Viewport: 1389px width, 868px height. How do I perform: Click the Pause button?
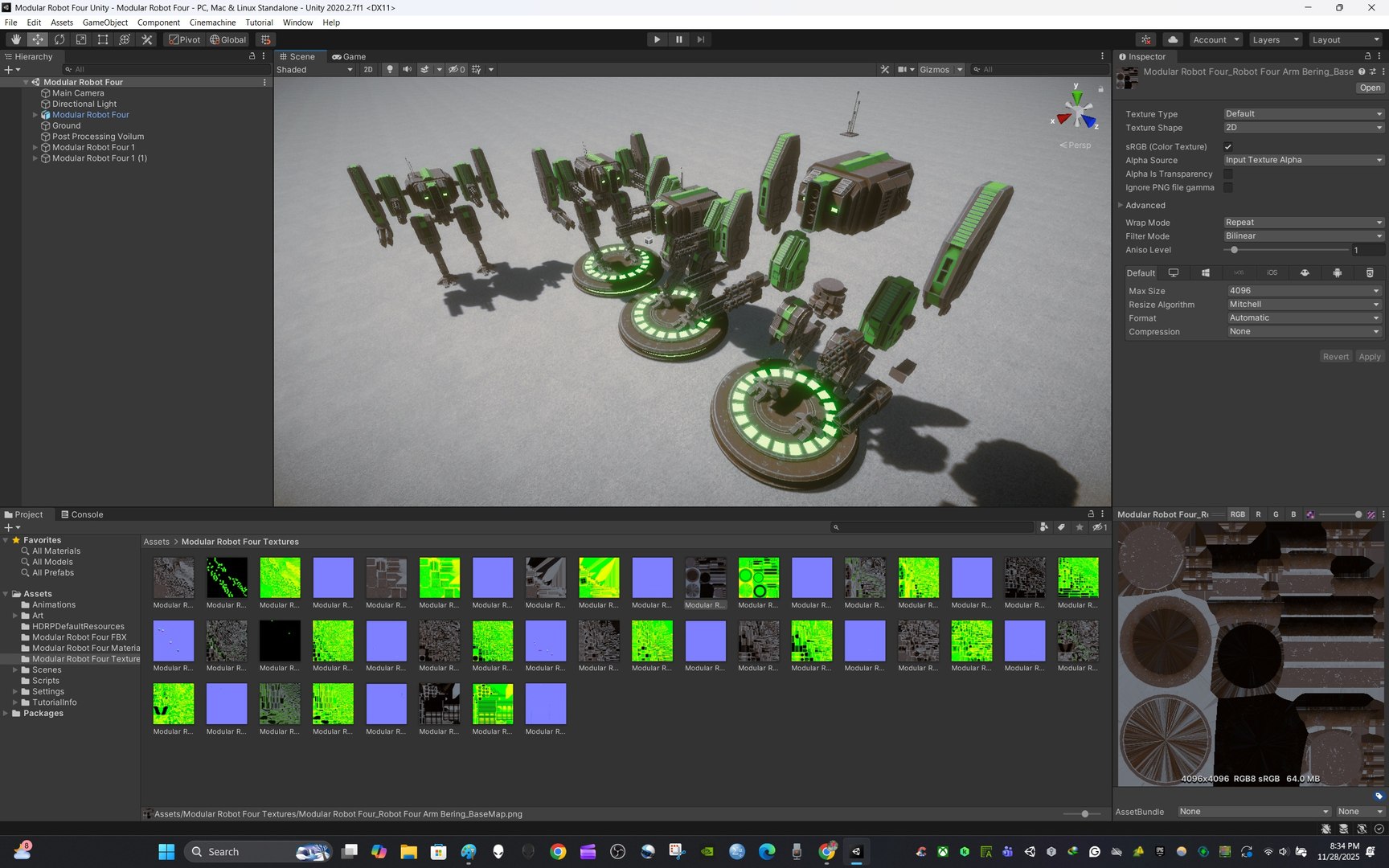(x=678, y=39)
